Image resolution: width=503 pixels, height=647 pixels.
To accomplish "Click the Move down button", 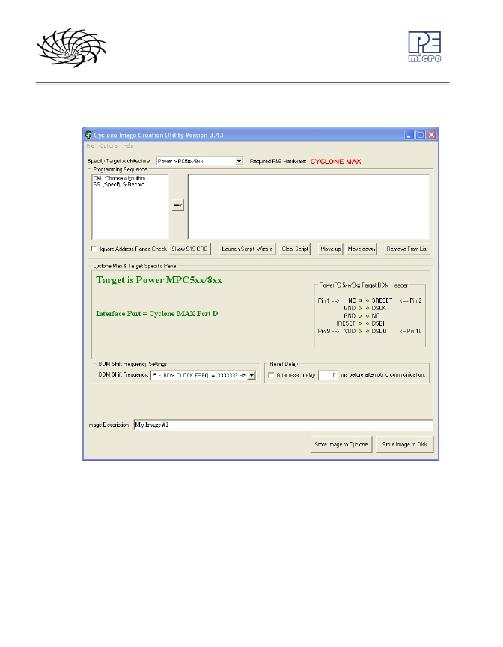I will [361, 249].
